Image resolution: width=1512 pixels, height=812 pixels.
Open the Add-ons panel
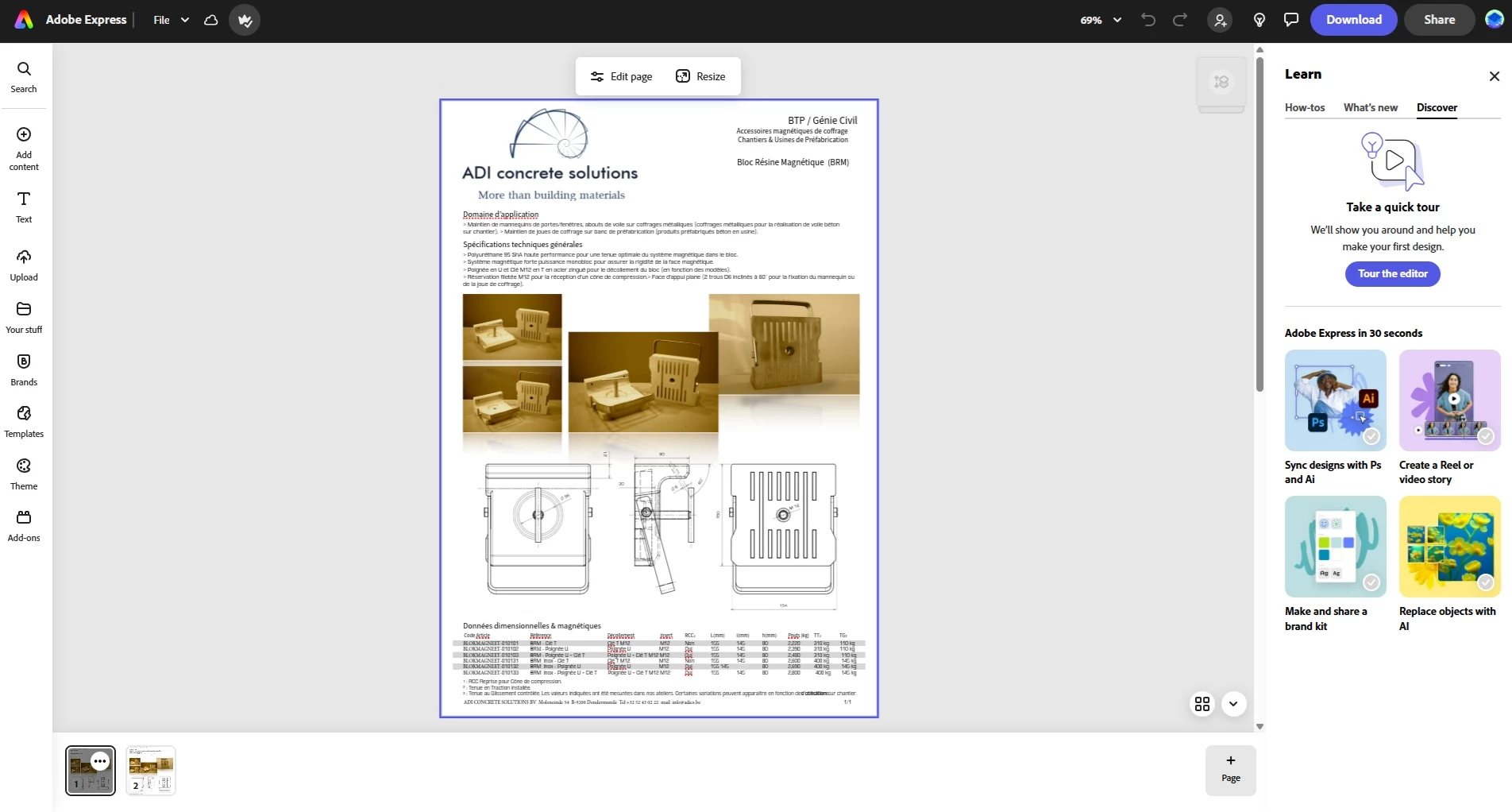click(x=24, y=526)
